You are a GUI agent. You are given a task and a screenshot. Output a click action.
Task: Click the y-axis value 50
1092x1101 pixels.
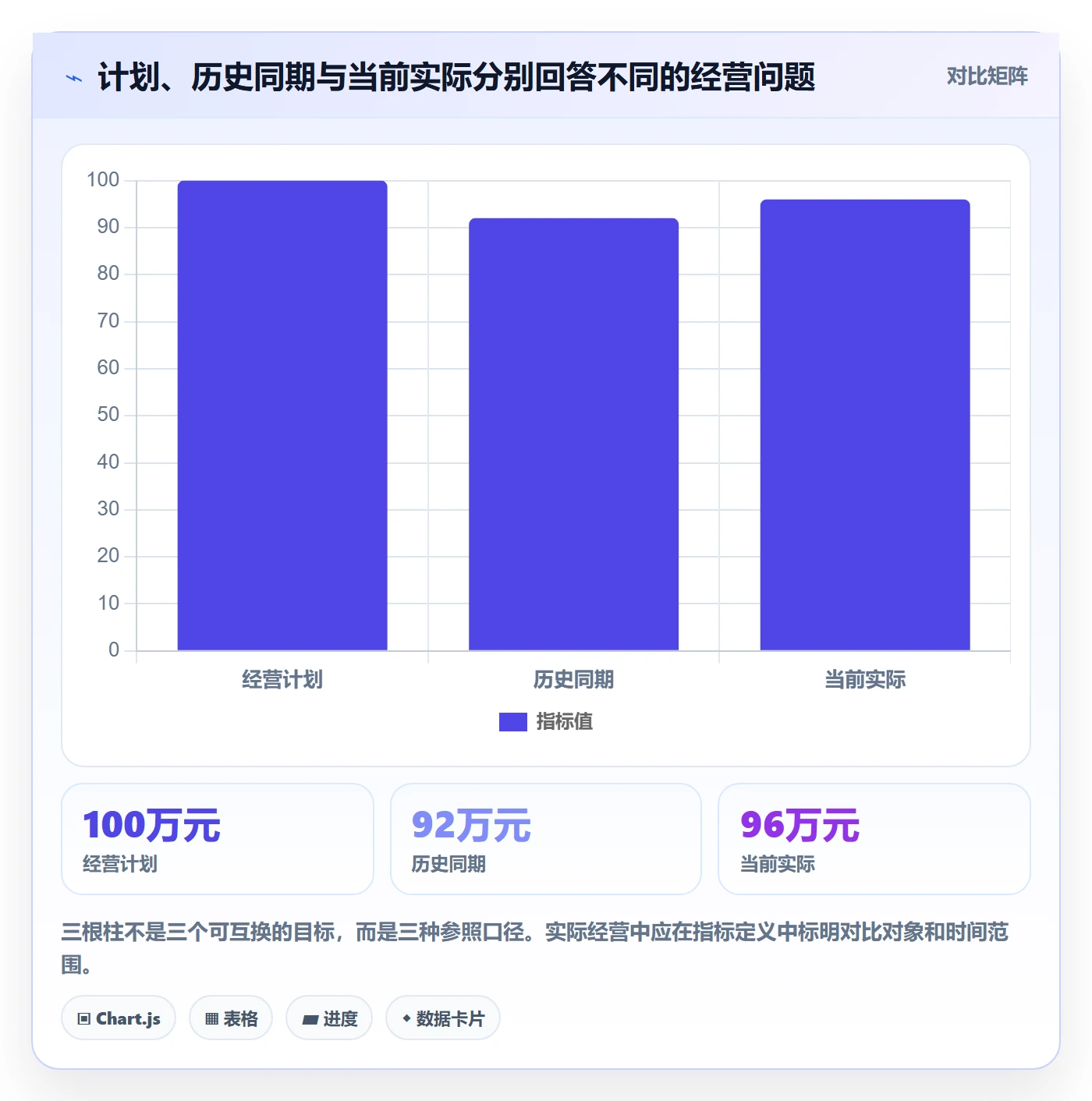pos(108,415)
